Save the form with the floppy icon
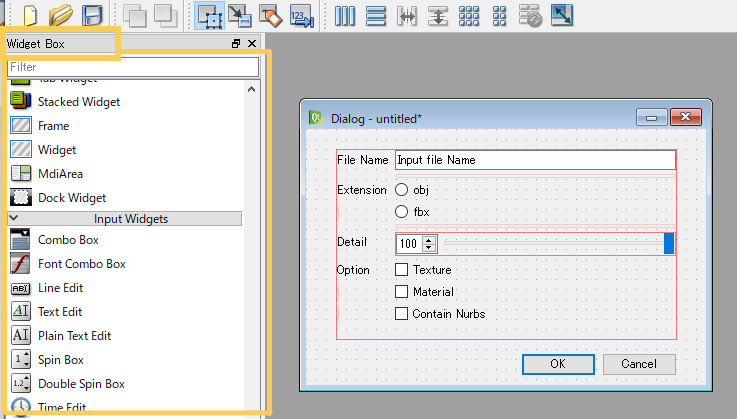The width and height of the screenshot is (737, 419). point(92,15)
